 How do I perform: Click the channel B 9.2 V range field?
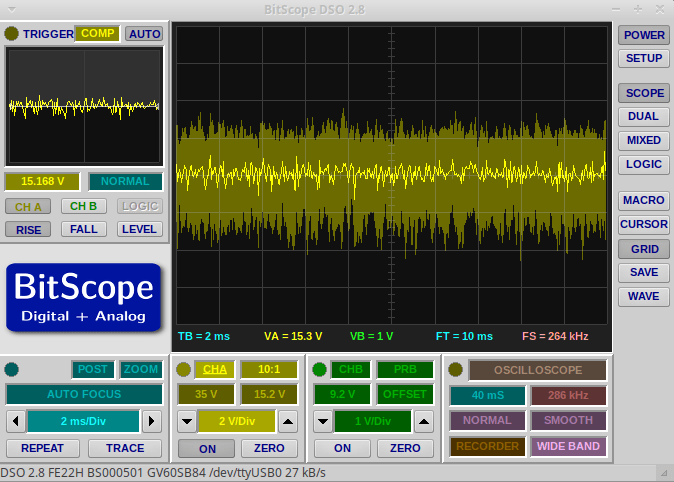(342, 394)
